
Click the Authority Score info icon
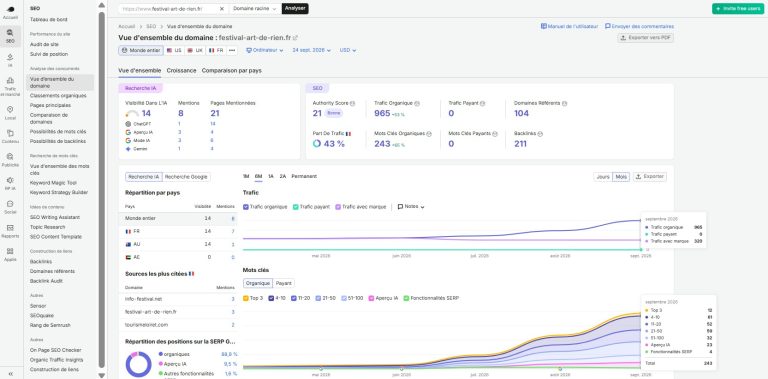[352, 103]
